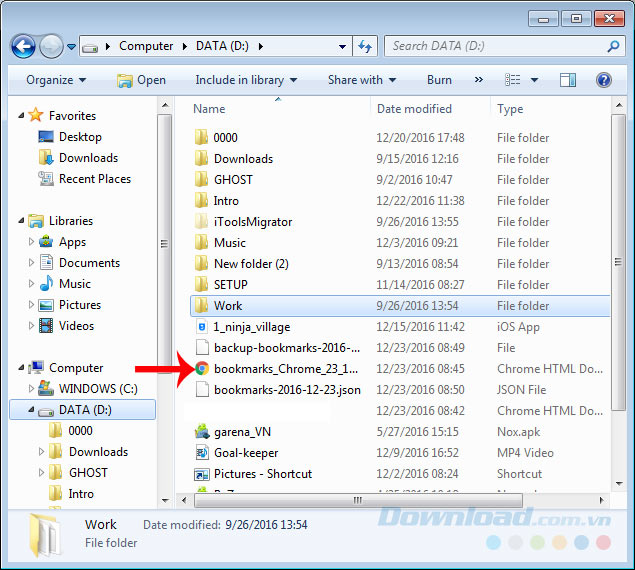Screen dimensions: 635x570
Task: Select the Work folder icon
Action: point(201,306)
